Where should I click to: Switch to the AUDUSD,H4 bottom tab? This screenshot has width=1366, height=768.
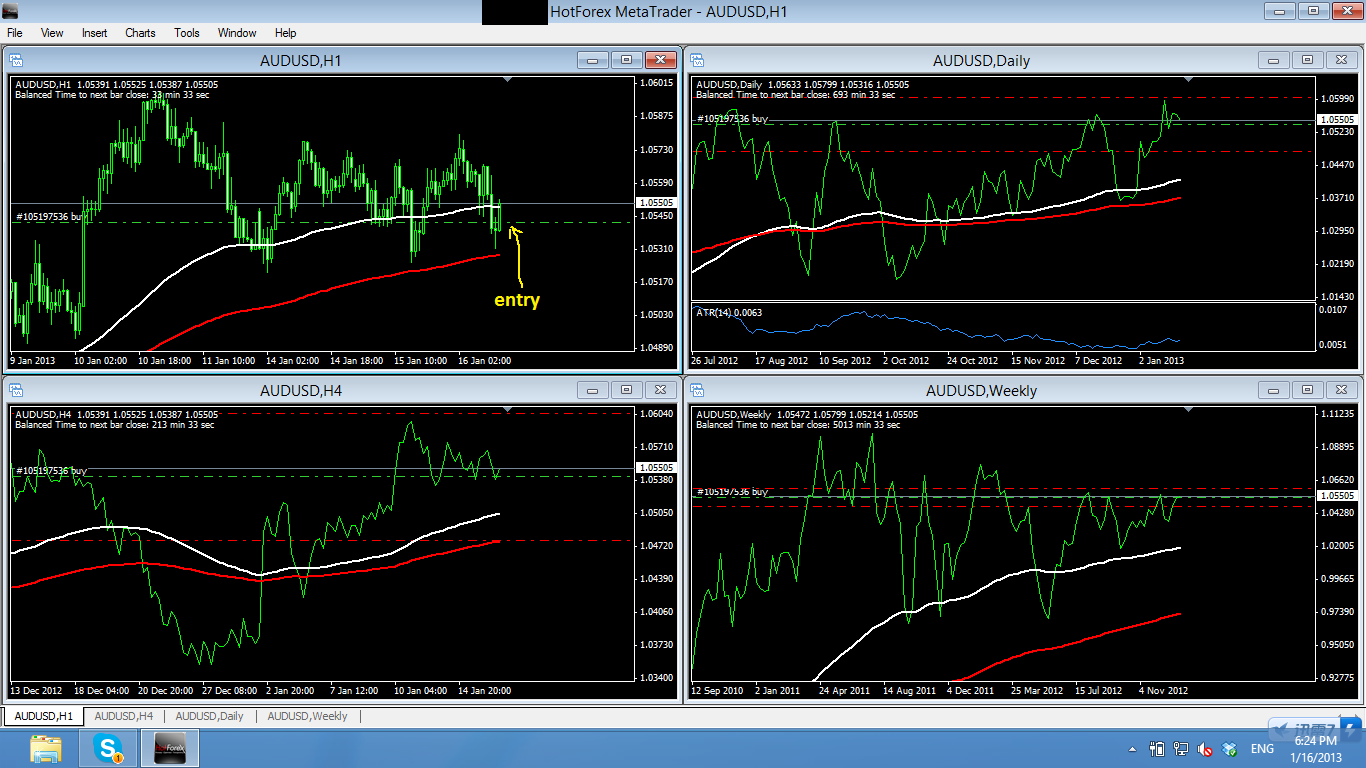[x=123, y=716]
